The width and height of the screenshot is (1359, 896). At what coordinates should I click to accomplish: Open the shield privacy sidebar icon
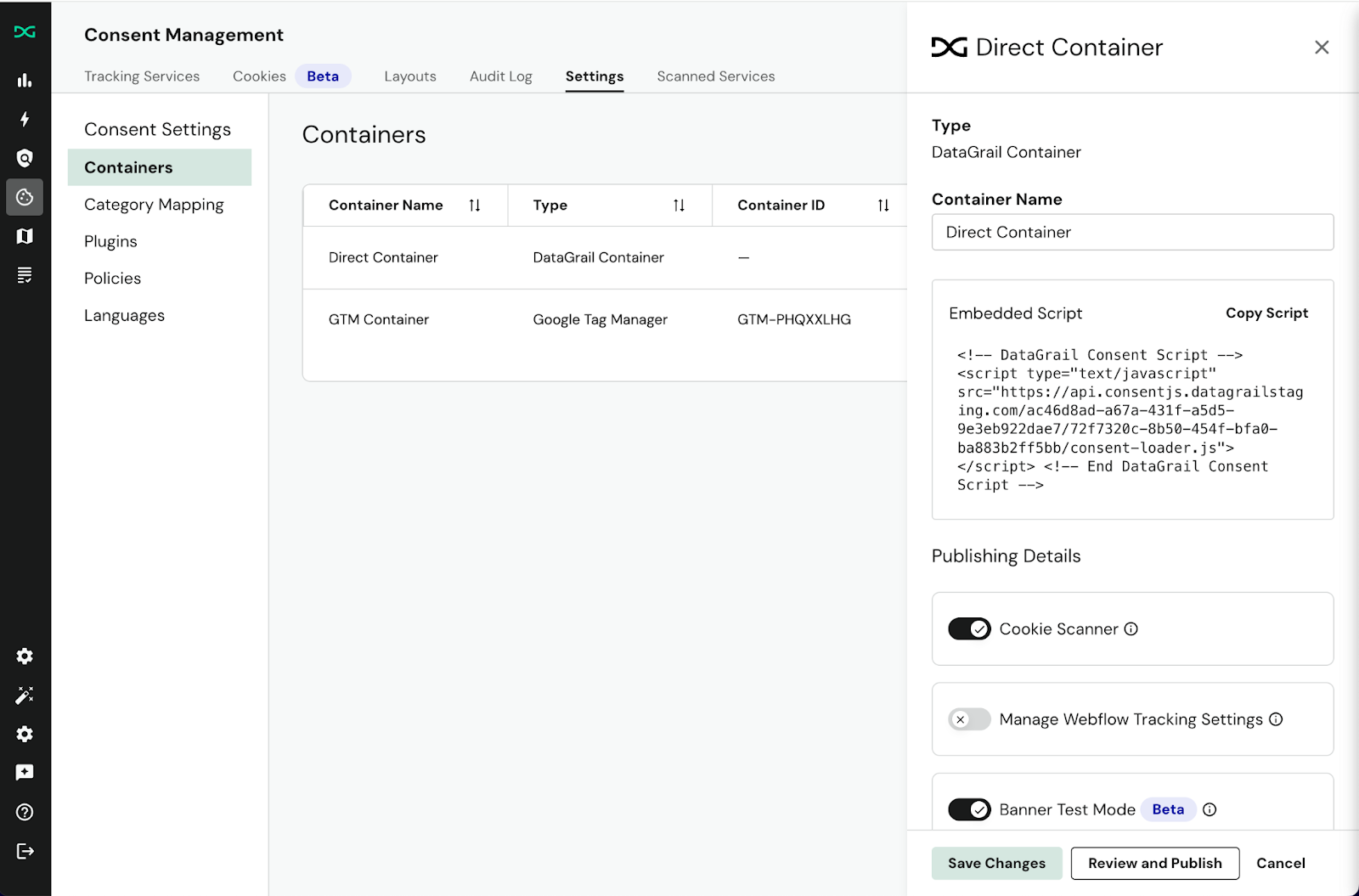tap(25, 158)
